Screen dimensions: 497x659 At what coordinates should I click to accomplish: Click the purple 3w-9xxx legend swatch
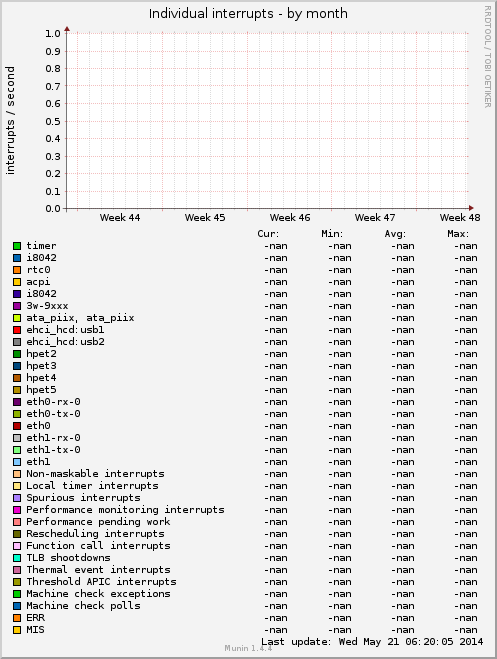(17, 306)
